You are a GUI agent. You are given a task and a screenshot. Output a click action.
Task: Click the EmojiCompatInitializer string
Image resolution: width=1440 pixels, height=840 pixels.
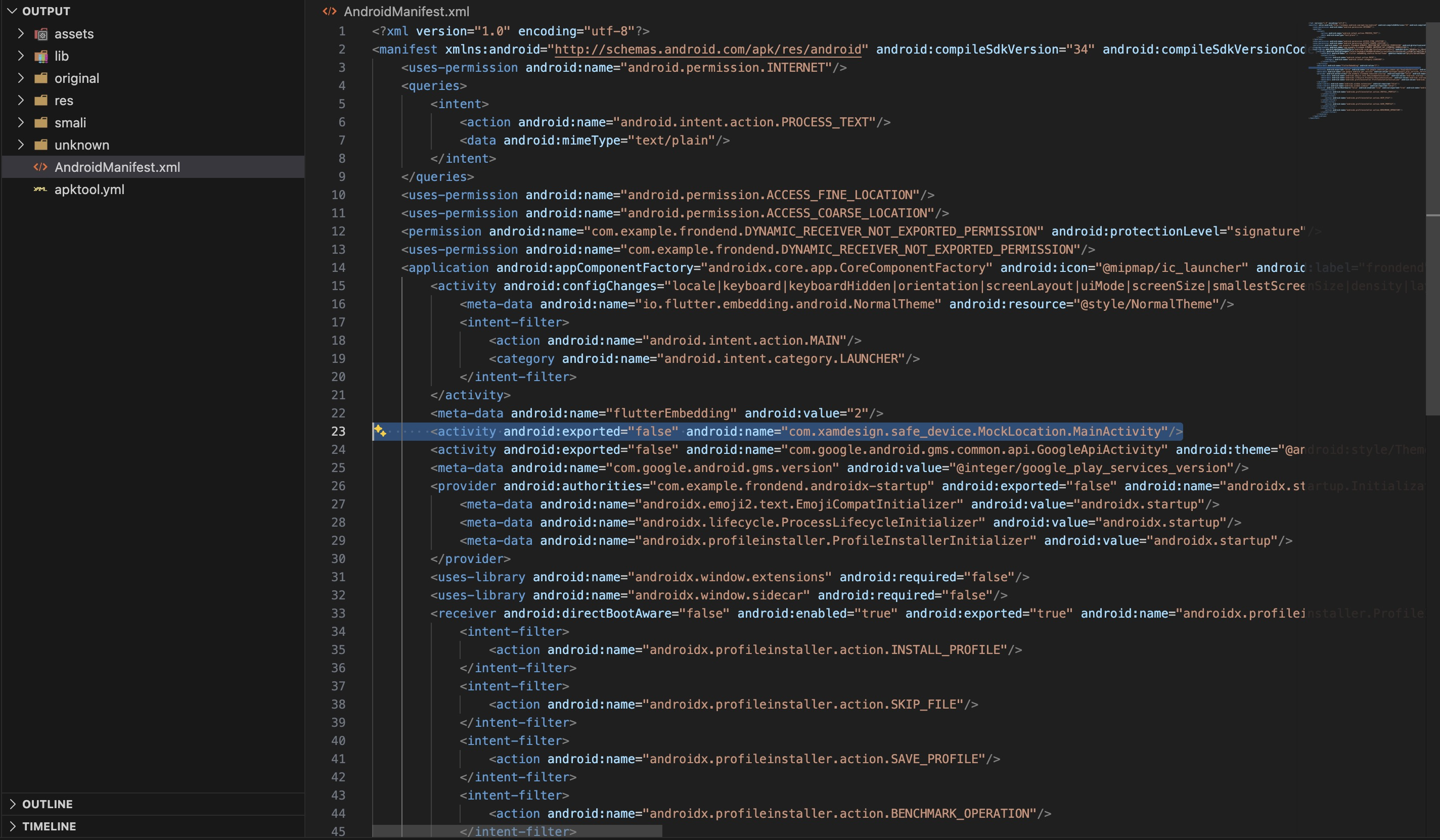(x=799, y=505)
